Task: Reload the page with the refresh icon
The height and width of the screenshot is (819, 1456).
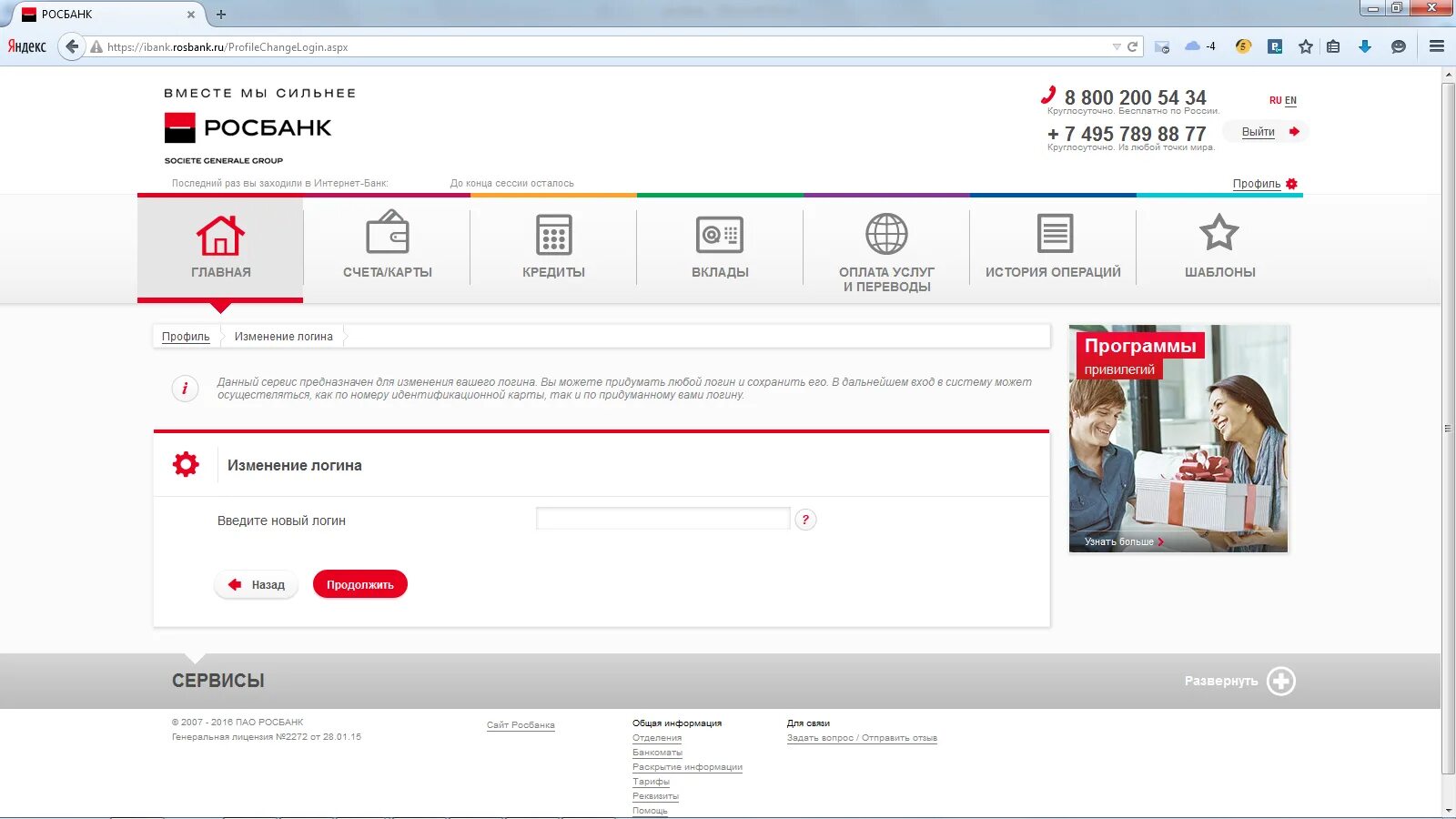Action: [x=1133, y=46]
